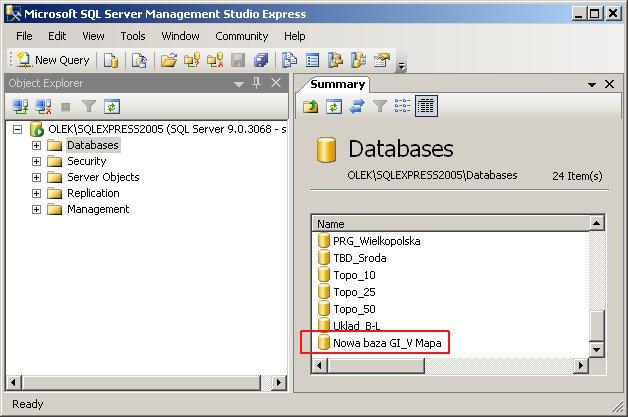
Task: Select the Server Objects folder
Action: (103, 177)
